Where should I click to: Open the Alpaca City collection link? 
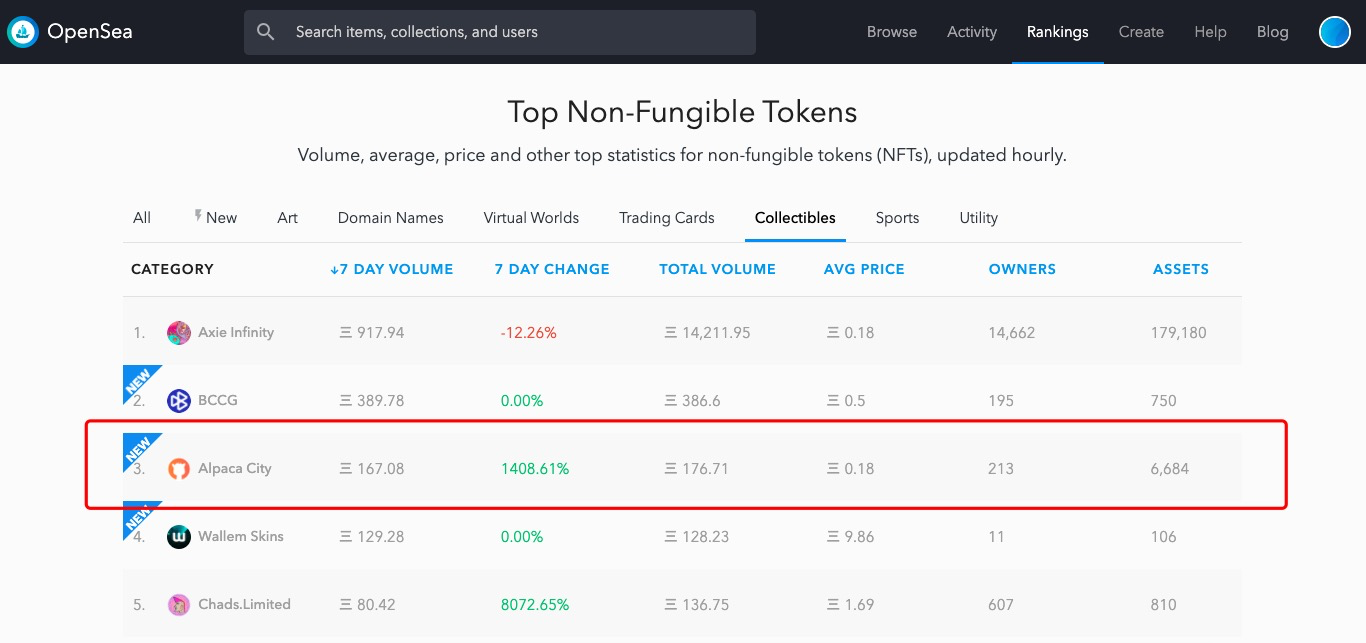(x=235, y=469)
